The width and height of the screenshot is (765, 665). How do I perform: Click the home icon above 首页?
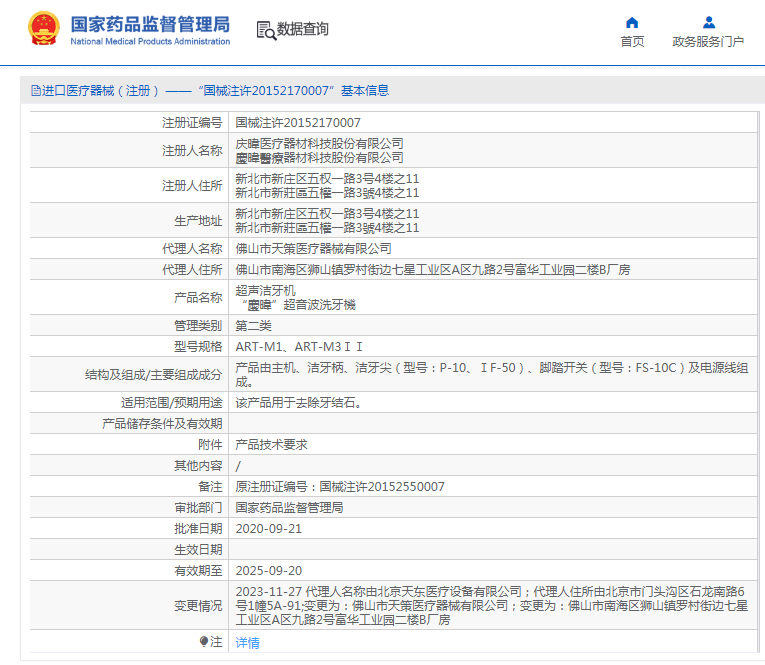[632, 22]
